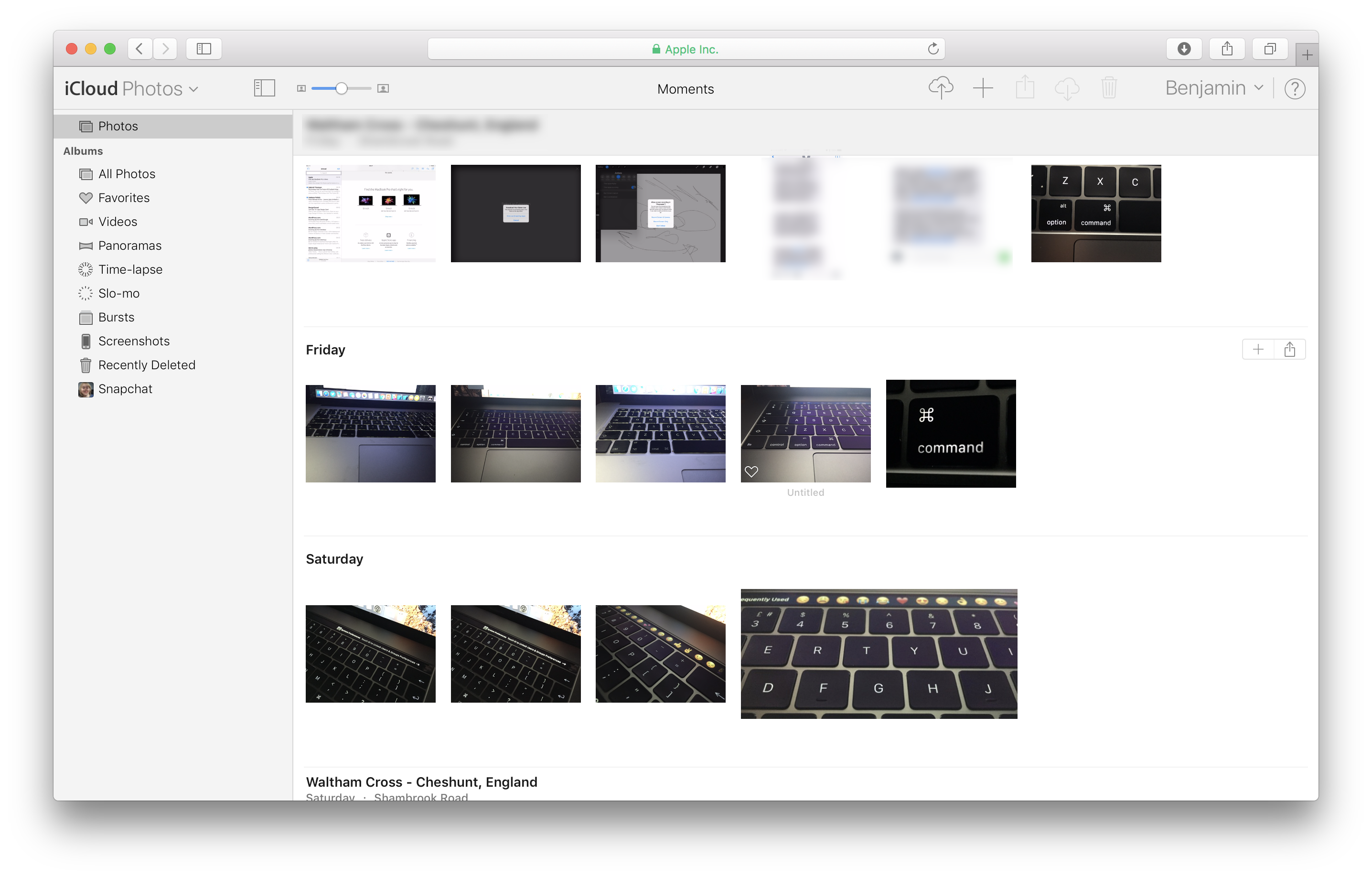This screenshot has height=877, width=1372.
Task: Click the share icon in toolbar
Action: point(1024,88)
